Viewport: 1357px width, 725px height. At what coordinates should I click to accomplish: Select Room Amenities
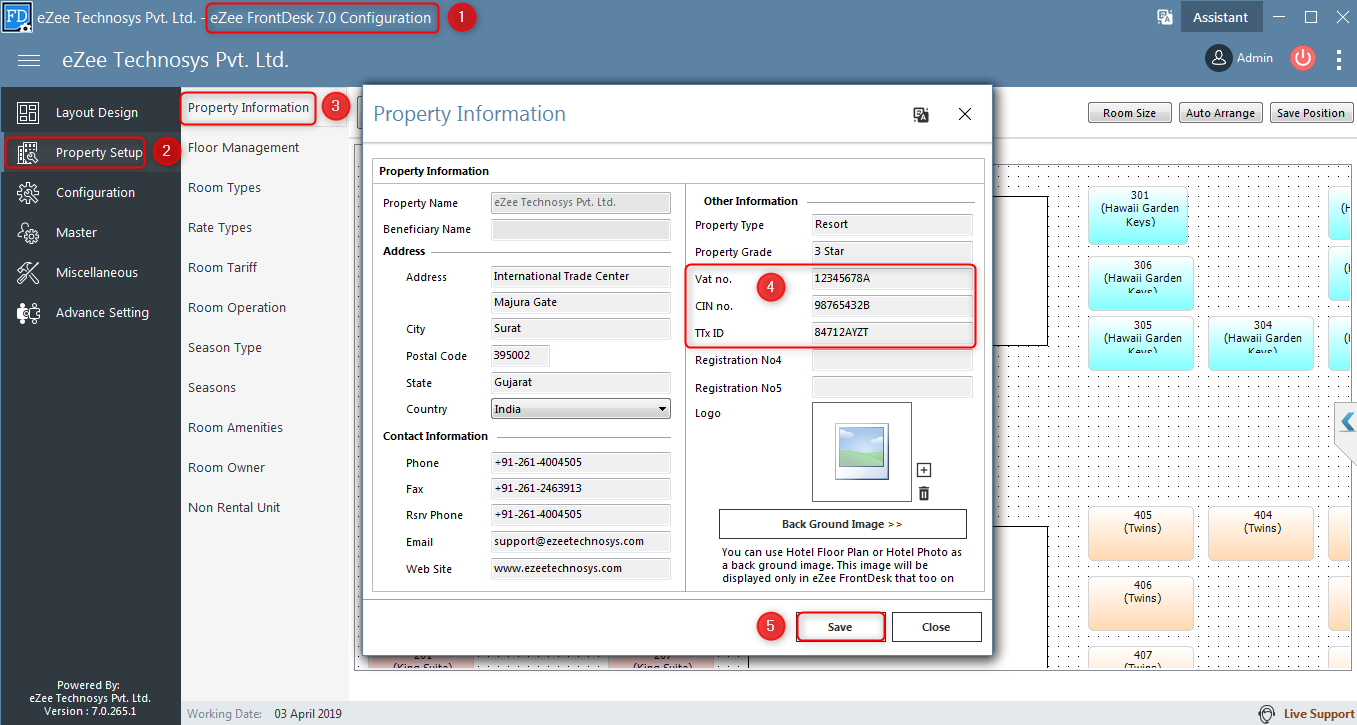[x=235, y=428]
